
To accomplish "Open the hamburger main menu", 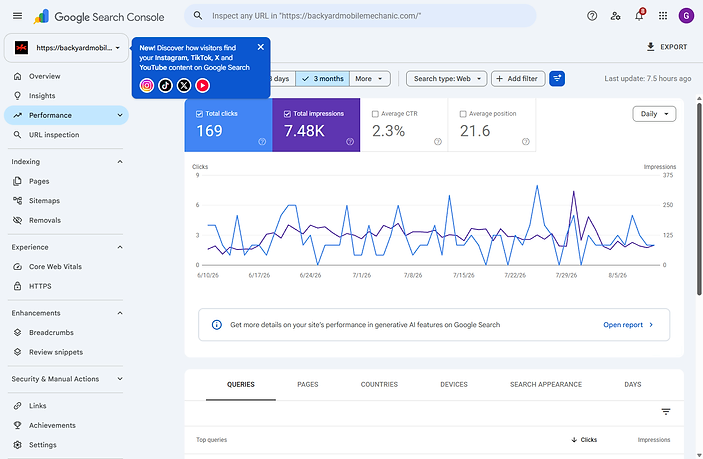I will coord(17,16).
